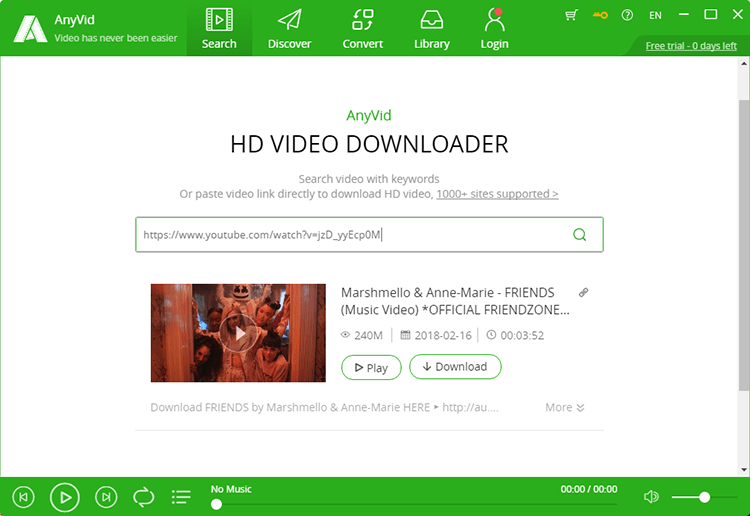Open the 1000+ sites supported link
Image resolution: width=750 pixels, height=516 pixels.
point(497,194)
